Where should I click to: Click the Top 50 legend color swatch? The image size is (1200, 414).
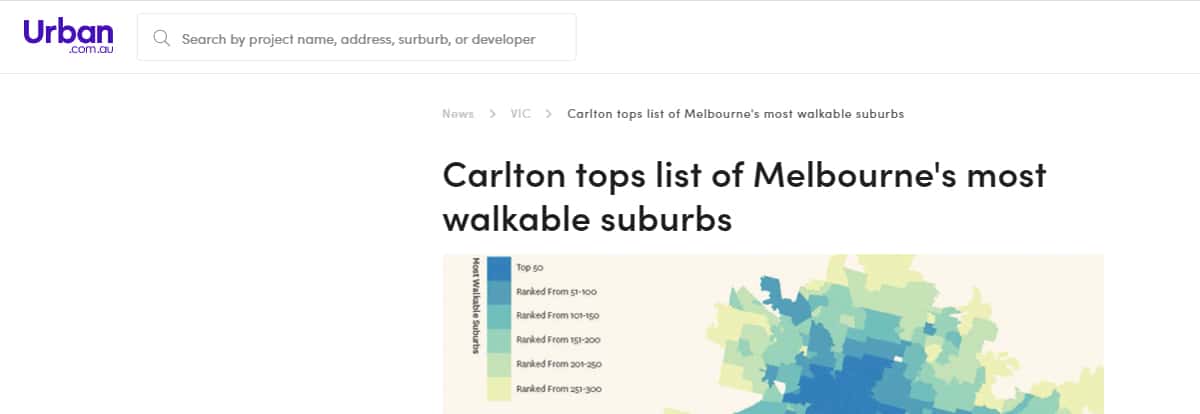tap(499, 268)
